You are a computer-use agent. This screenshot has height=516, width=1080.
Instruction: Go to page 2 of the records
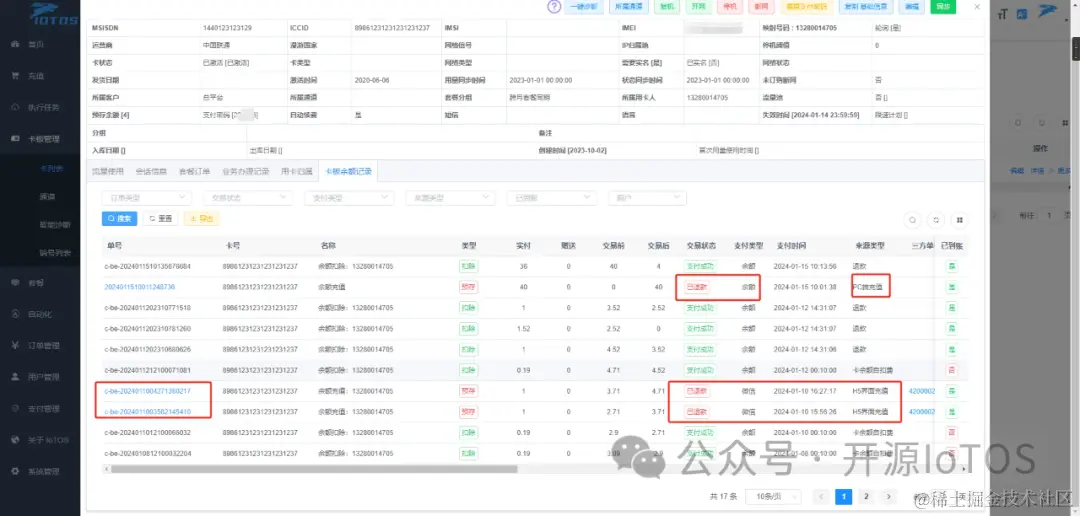coord(866,496)
